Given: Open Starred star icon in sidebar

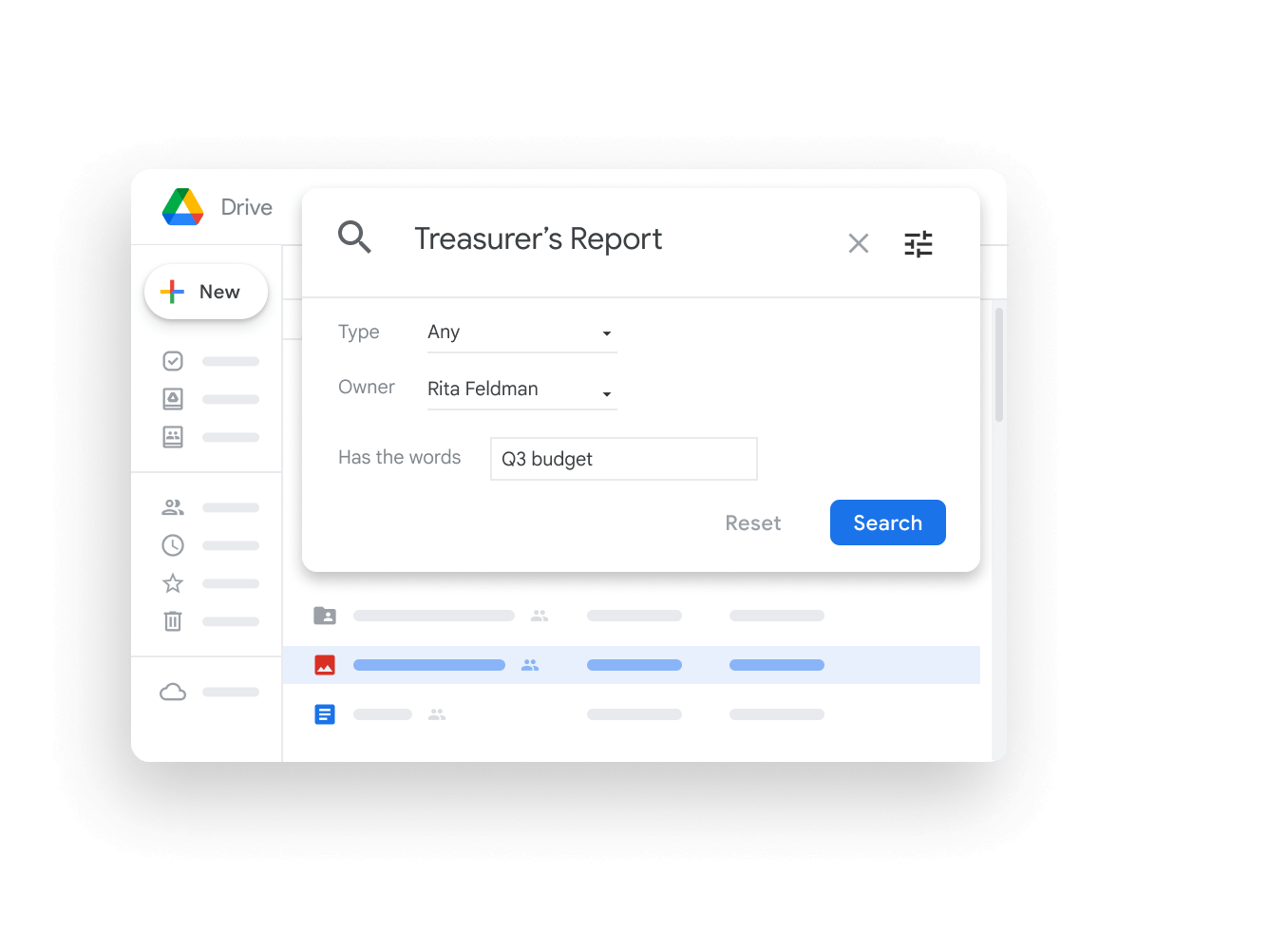Looking at the screenshot, I should (x=173, y=583).
